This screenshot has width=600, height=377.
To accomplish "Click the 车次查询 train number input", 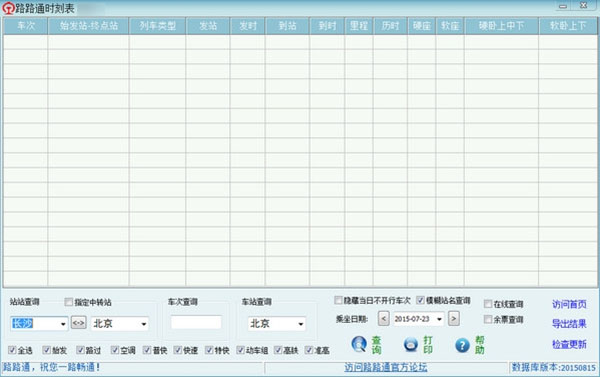I will click(x=196, y=322).
